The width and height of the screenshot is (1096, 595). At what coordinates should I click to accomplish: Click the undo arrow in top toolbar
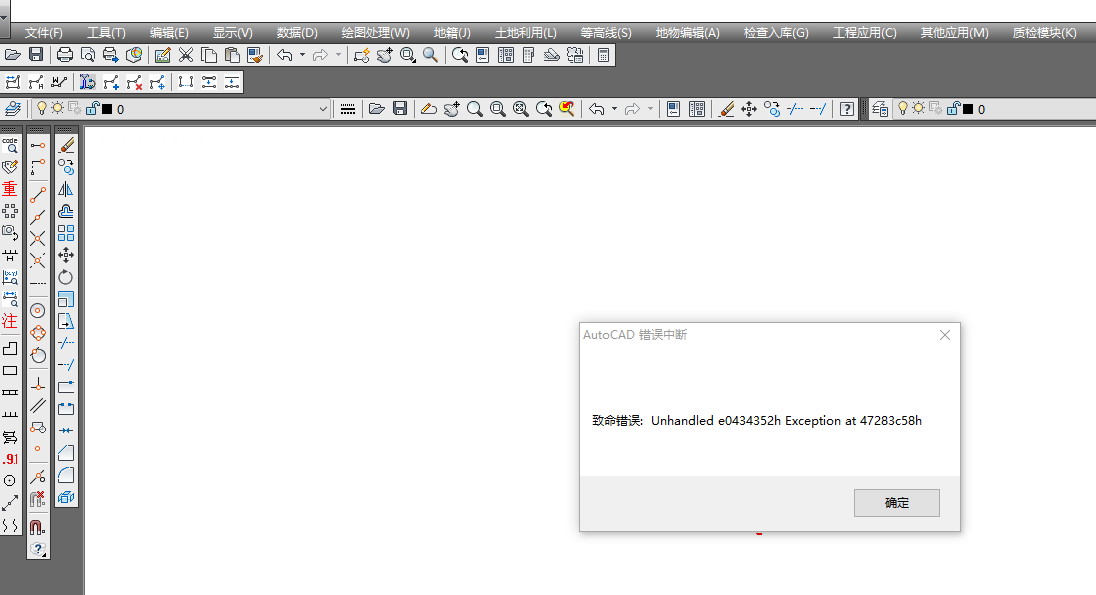tap(284, 55)
